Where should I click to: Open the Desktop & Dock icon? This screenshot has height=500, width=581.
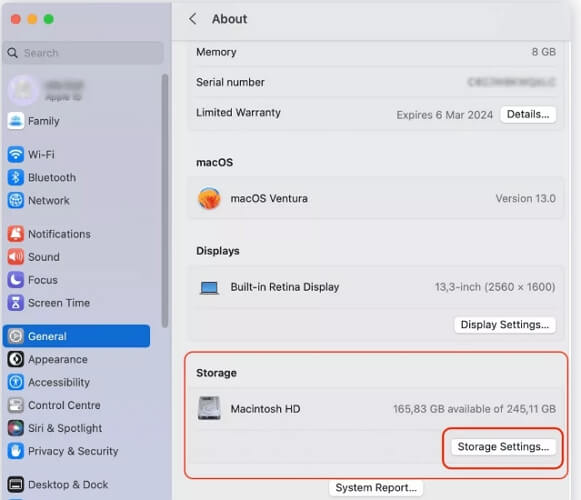point(16,484)
